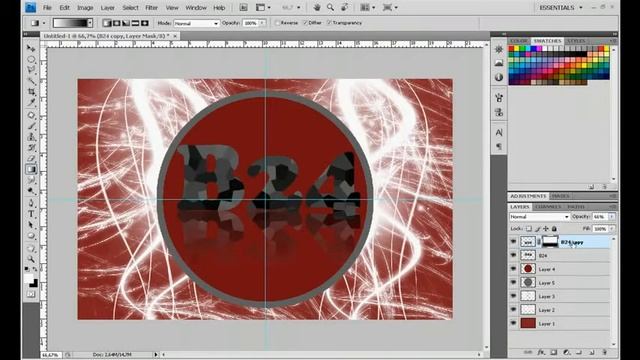The height and width of the screenshot is (360, 640).
Task: Select the Path Selection tool
Action: [x=31, y=225]
